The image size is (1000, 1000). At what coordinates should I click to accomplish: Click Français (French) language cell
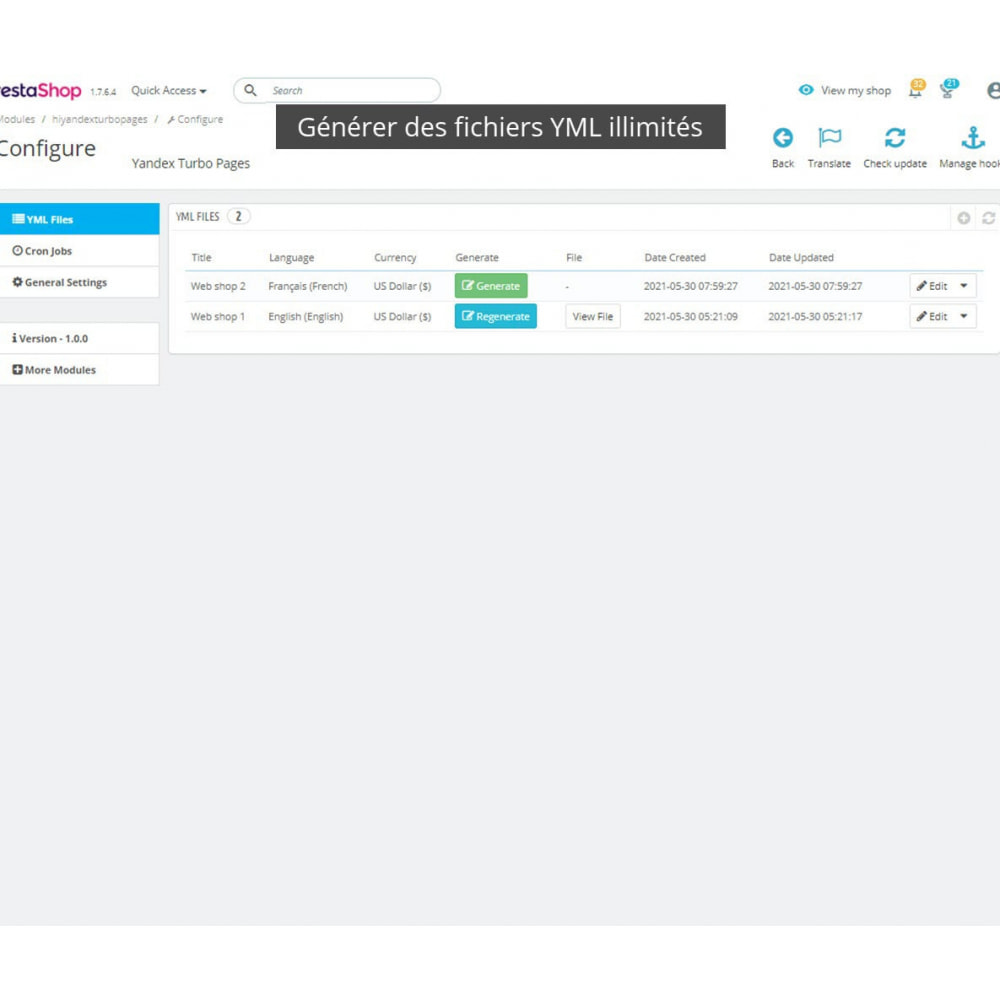click(x=308, y=286)
